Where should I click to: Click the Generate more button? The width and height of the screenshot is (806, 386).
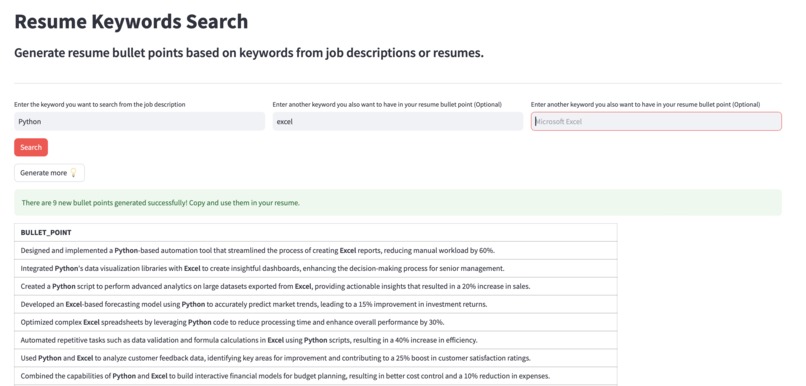point(49,173)
